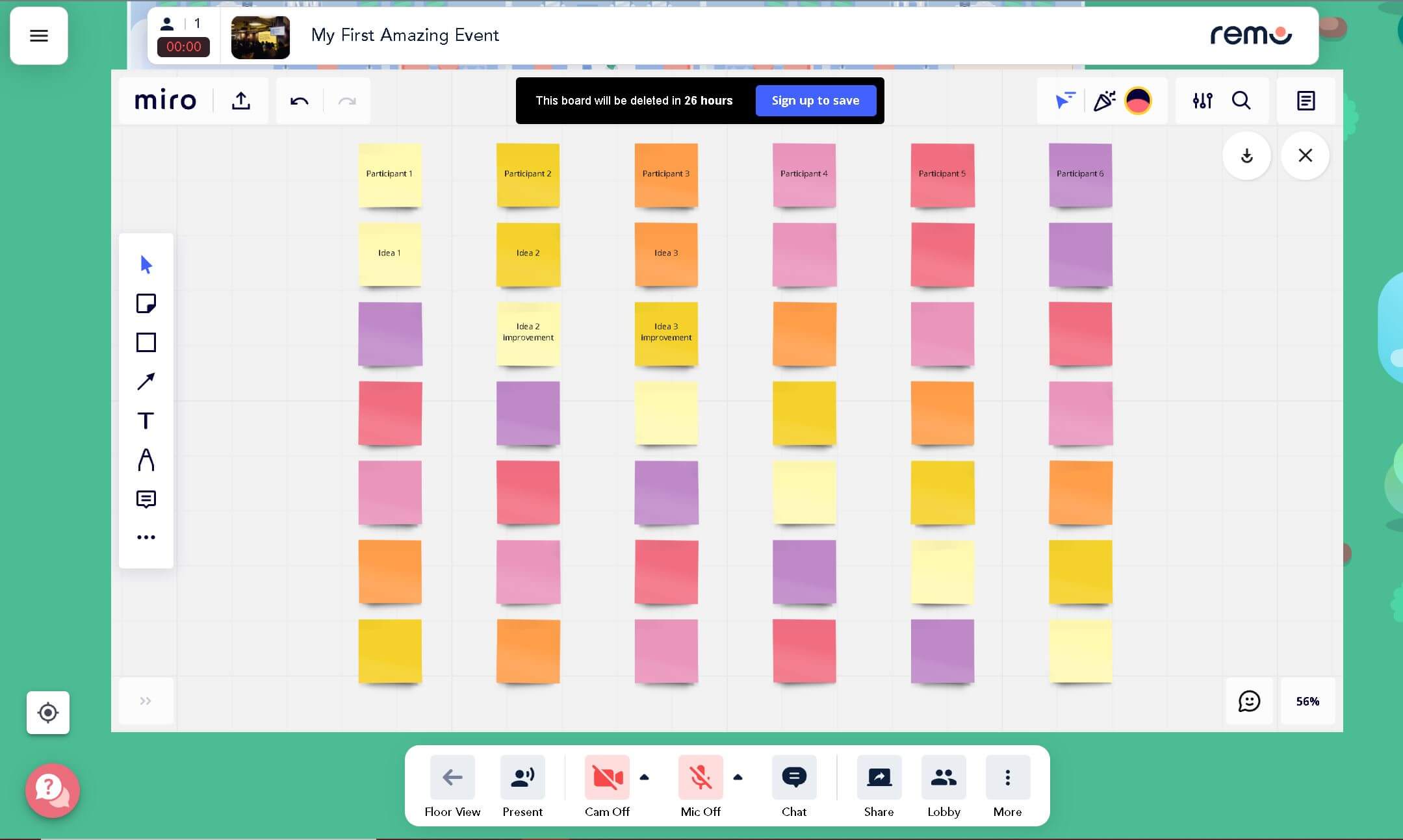Select the Sticky note tool
Image resolution: width=1403 pixels, height=840 pixels.
(146, 303)
